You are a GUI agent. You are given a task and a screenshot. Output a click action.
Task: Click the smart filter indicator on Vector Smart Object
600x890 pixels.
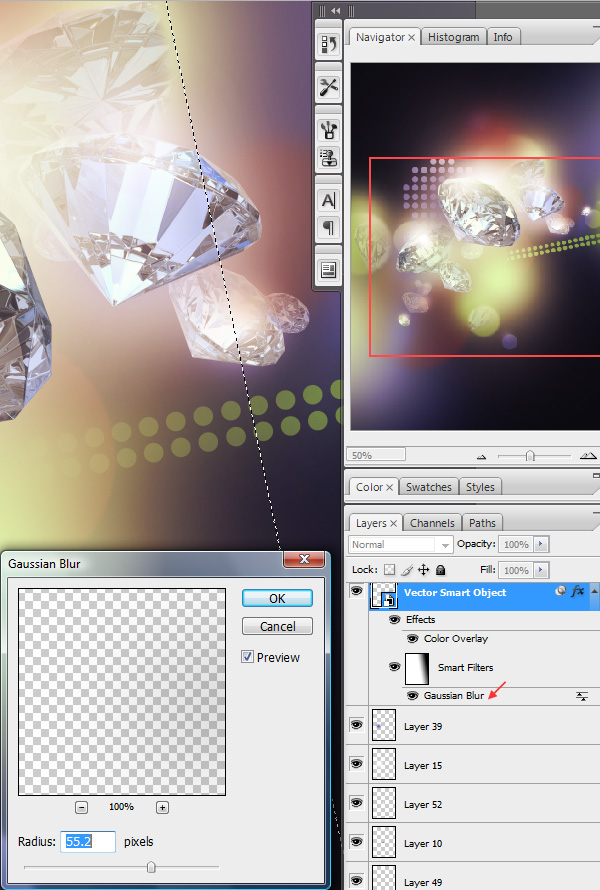[x=560, y=591]
